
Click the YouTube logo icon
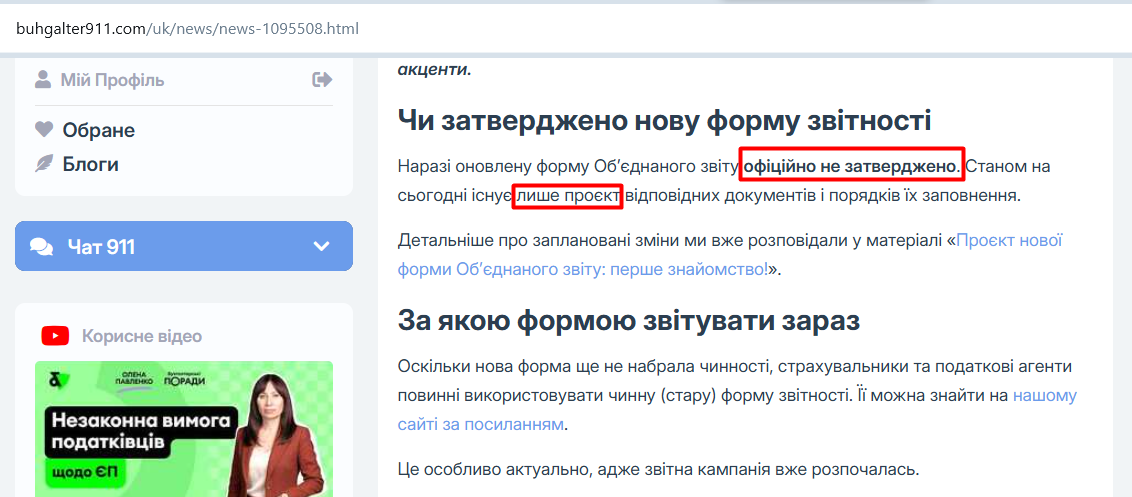(55, 336)
